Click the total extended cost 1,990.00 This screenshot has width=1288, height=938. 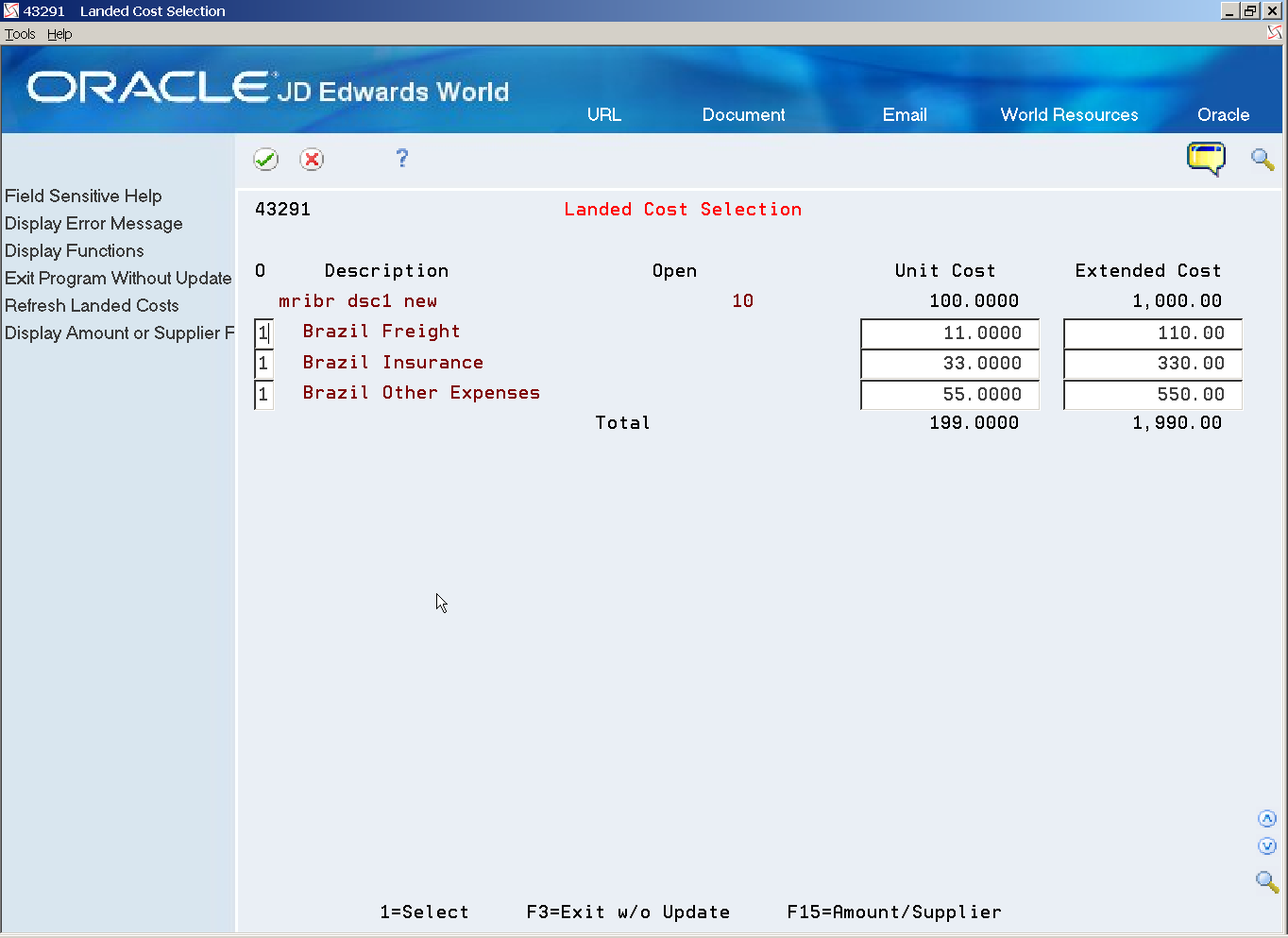(1177, 423)
